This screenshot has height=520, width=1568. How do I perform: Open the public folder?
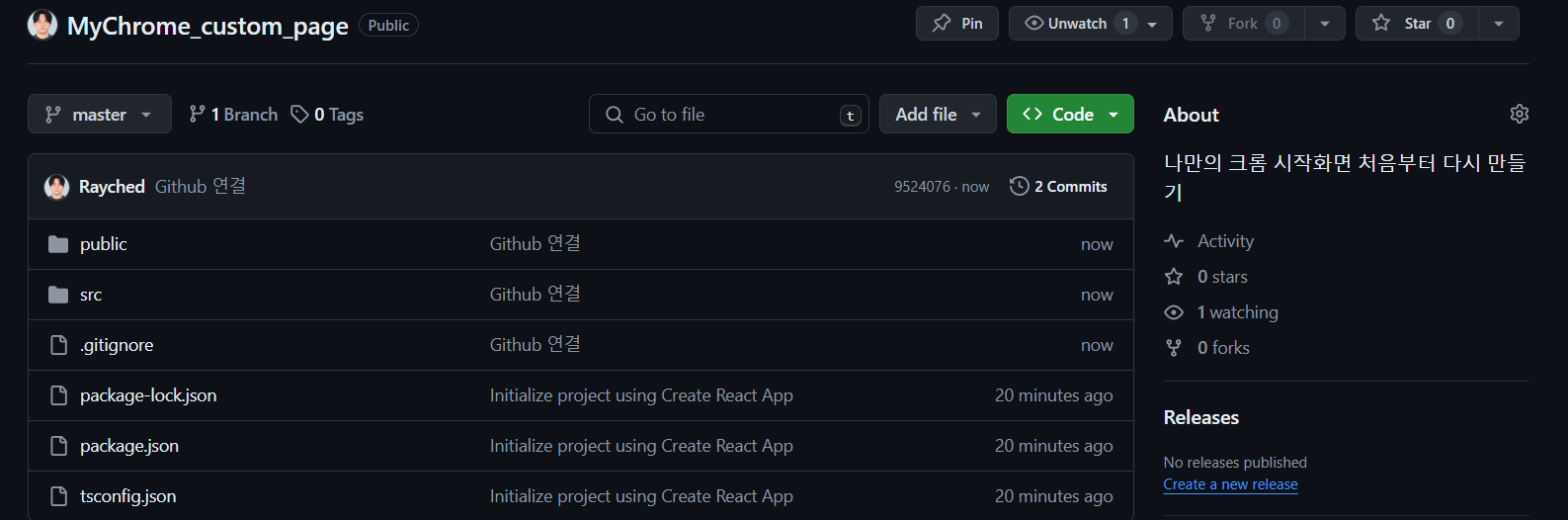click(x=104, y=244)
